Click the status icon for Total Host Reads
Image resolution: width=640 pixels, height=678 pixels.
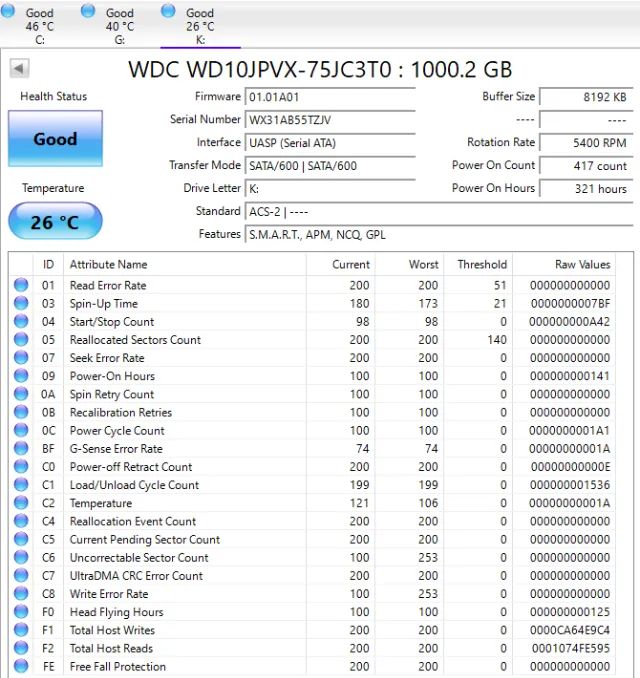[x=21, y=648]
